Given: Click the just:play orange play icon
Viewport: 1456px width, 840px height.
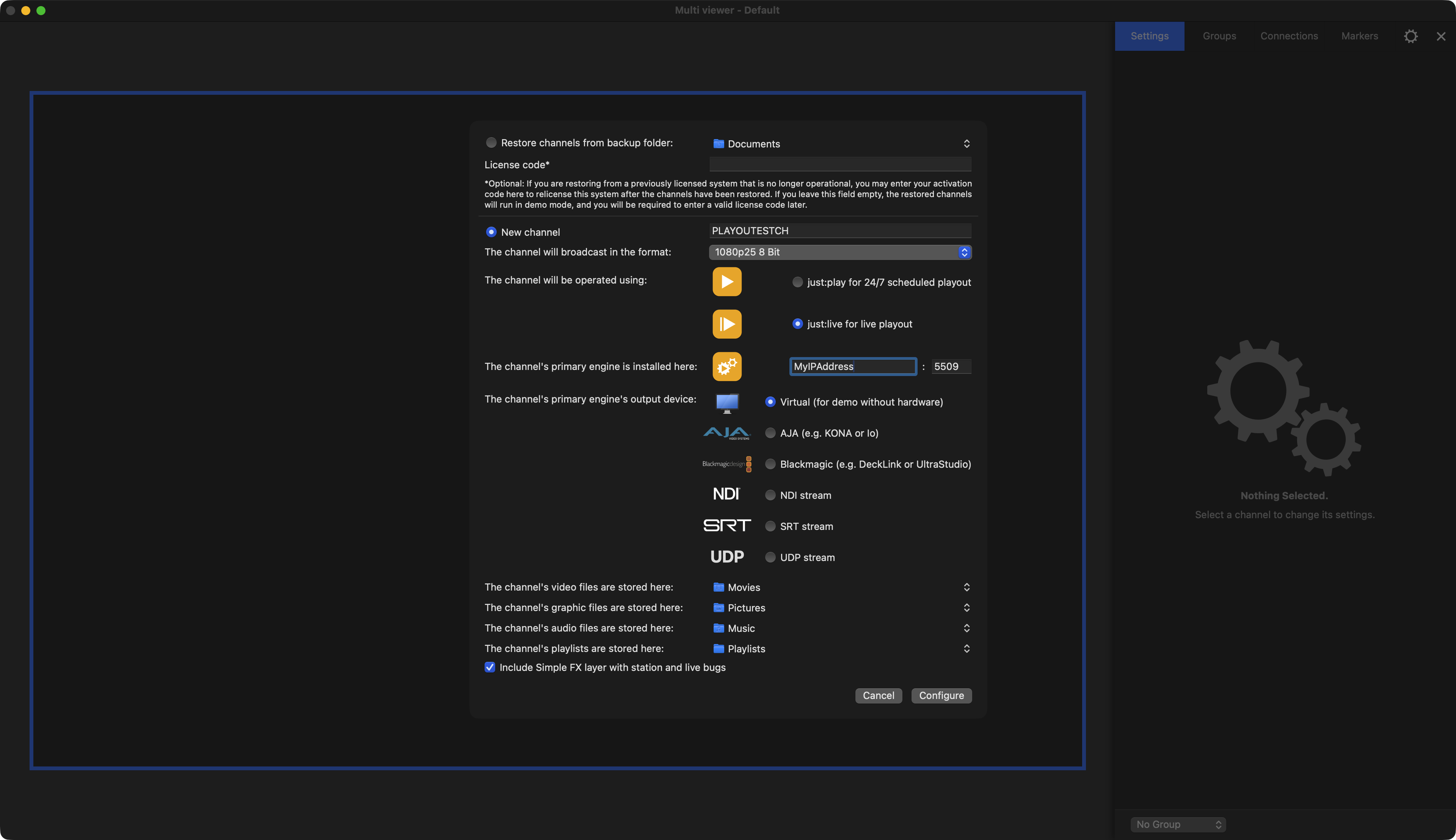Looking at the screenshot, I should tap(726, 282).
